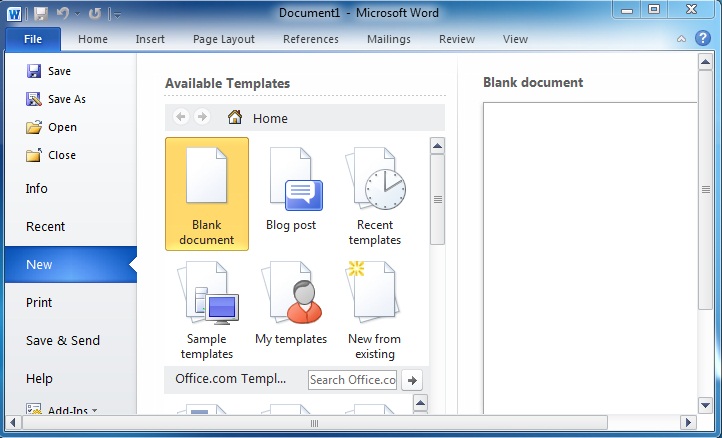The width and height of the screenshot is (722, 438).
Task: Click Open in the Backstage menu
Action: click(52, 127)
